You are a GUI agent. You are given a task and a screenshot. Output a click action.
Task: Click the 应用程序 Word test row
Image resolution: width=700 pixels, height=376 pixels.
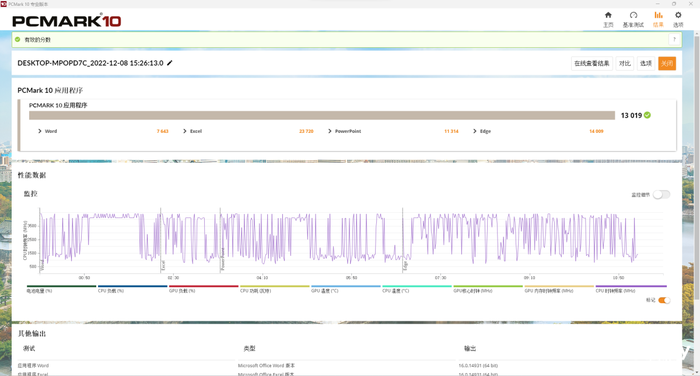pyautogui.click(x=33, y=365)
